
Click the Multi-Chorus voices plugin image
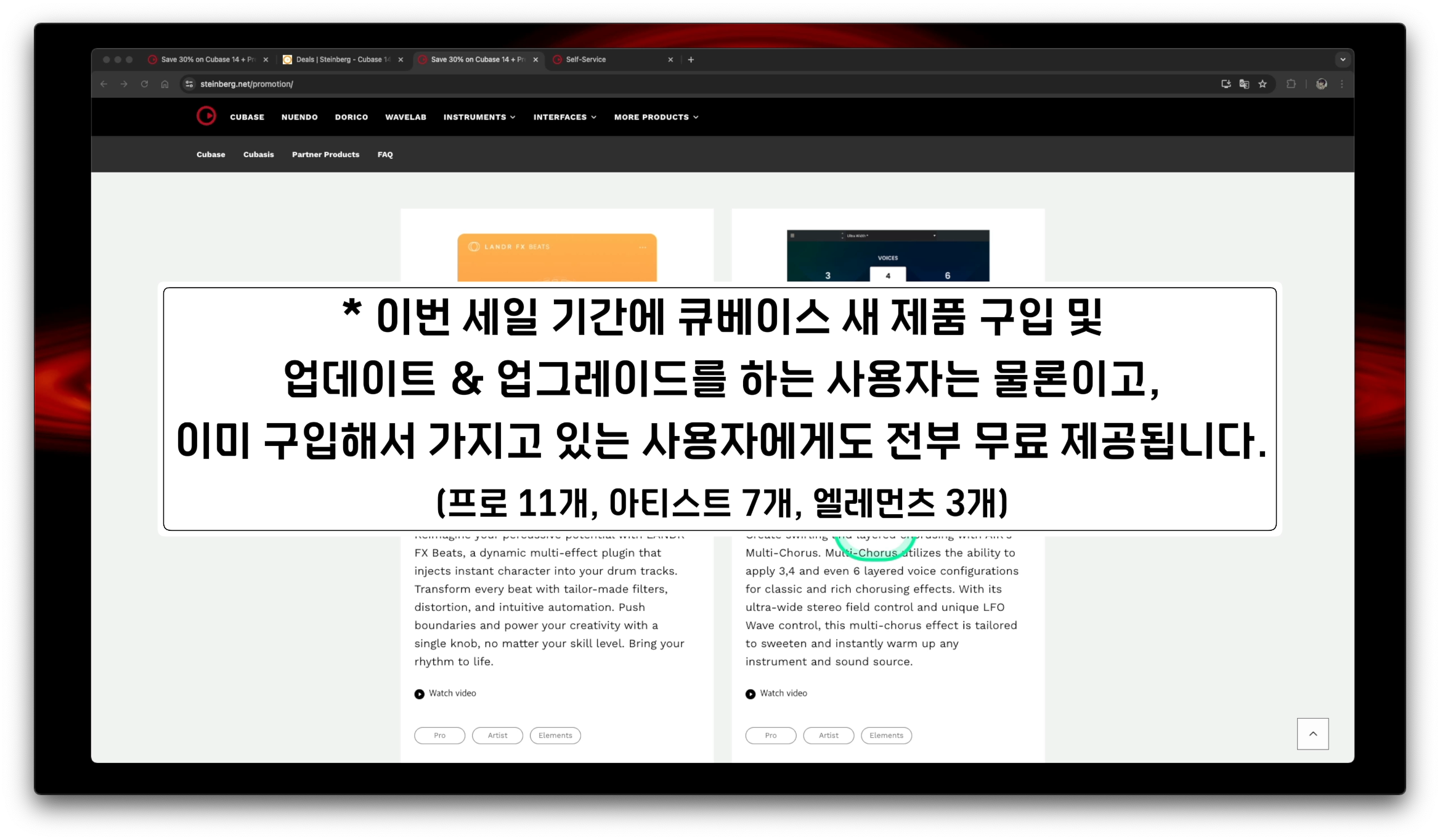888,256
